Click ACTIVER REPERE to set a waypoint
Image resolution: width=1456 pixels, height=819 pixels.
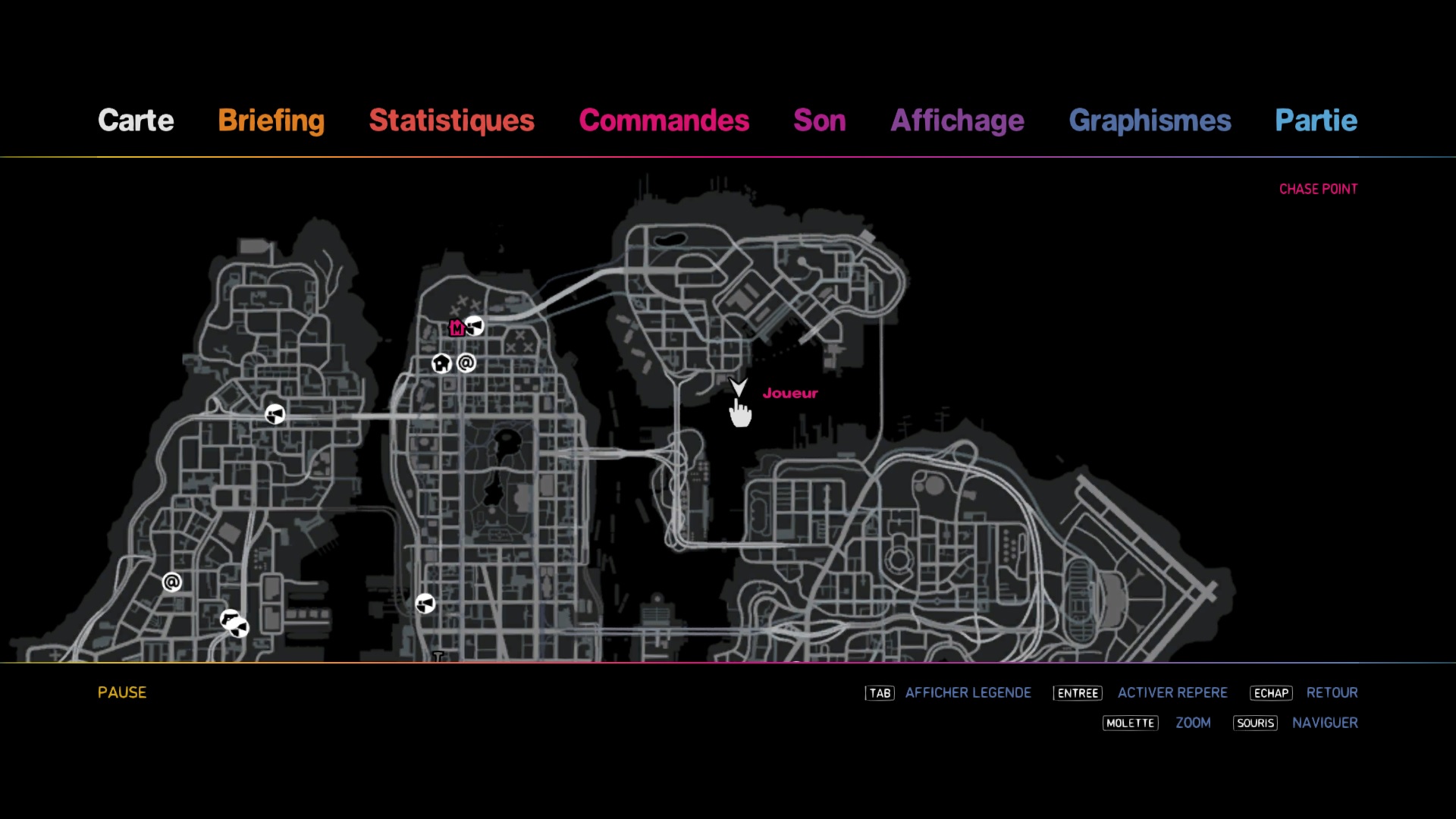tap(1172, 693)
